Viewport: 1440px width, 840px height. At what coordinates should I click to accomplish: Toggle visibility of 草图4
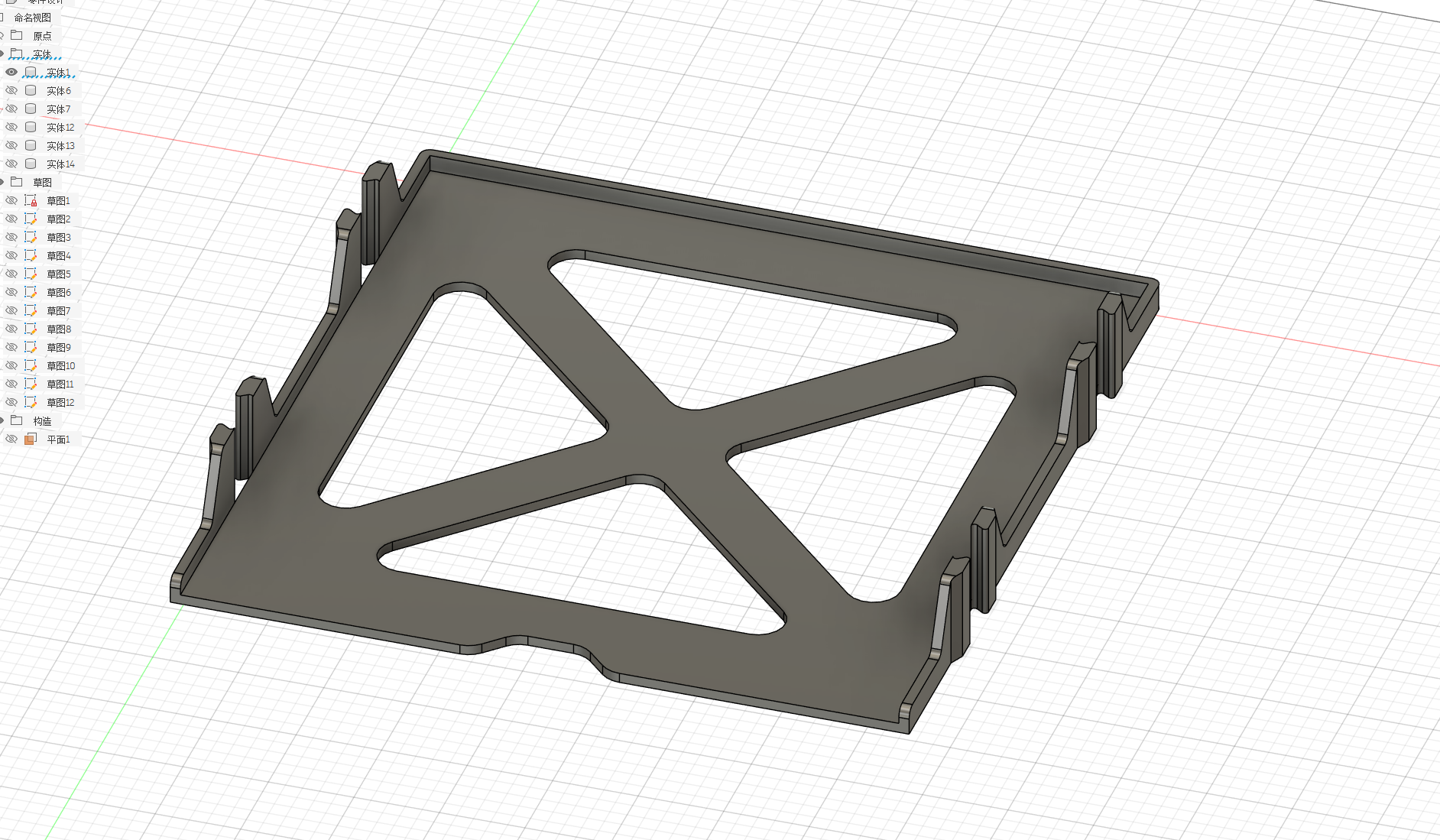pos(11,255)
